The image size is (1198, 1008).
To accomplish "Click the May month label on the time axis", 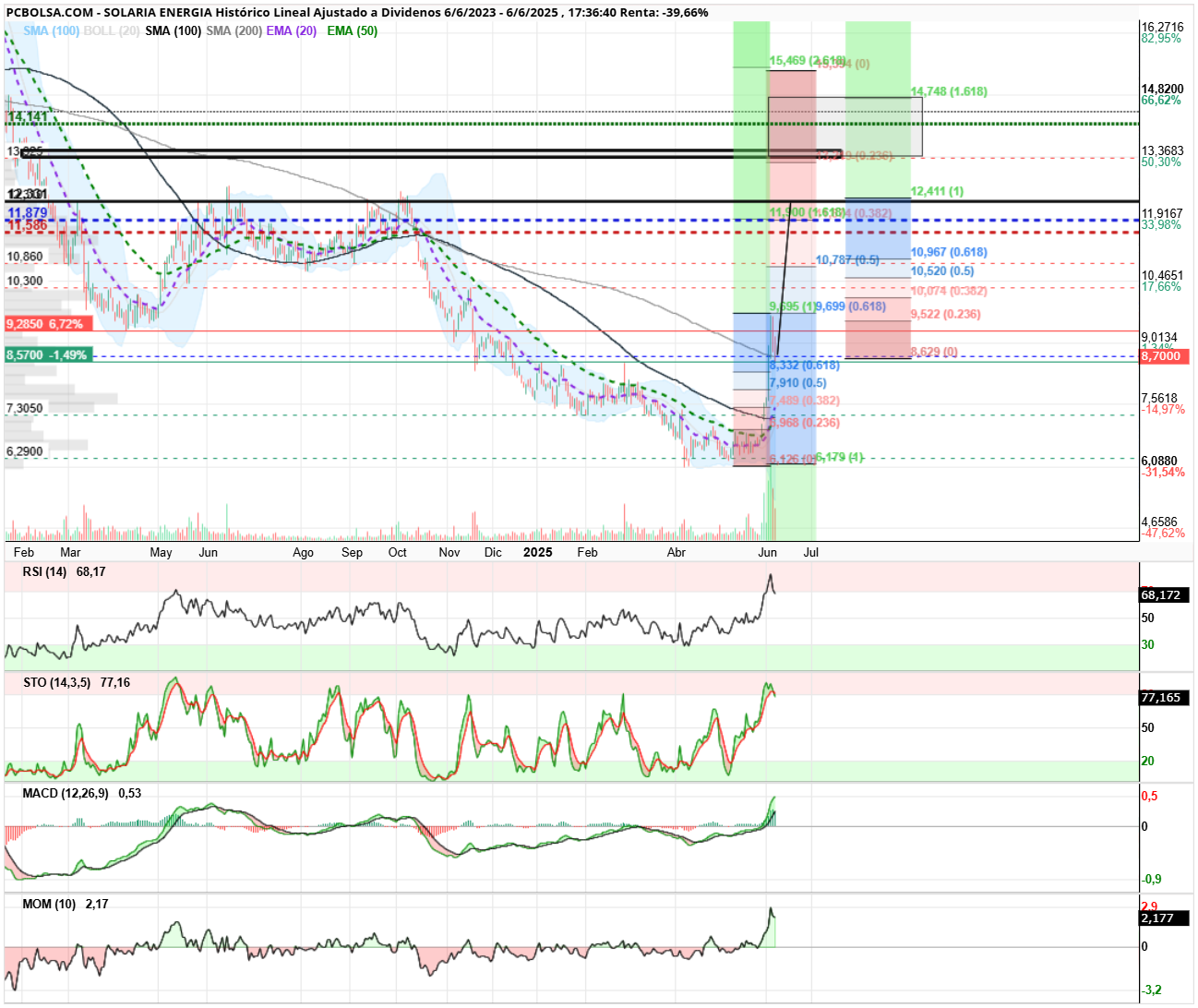I will tap(161, 552).
